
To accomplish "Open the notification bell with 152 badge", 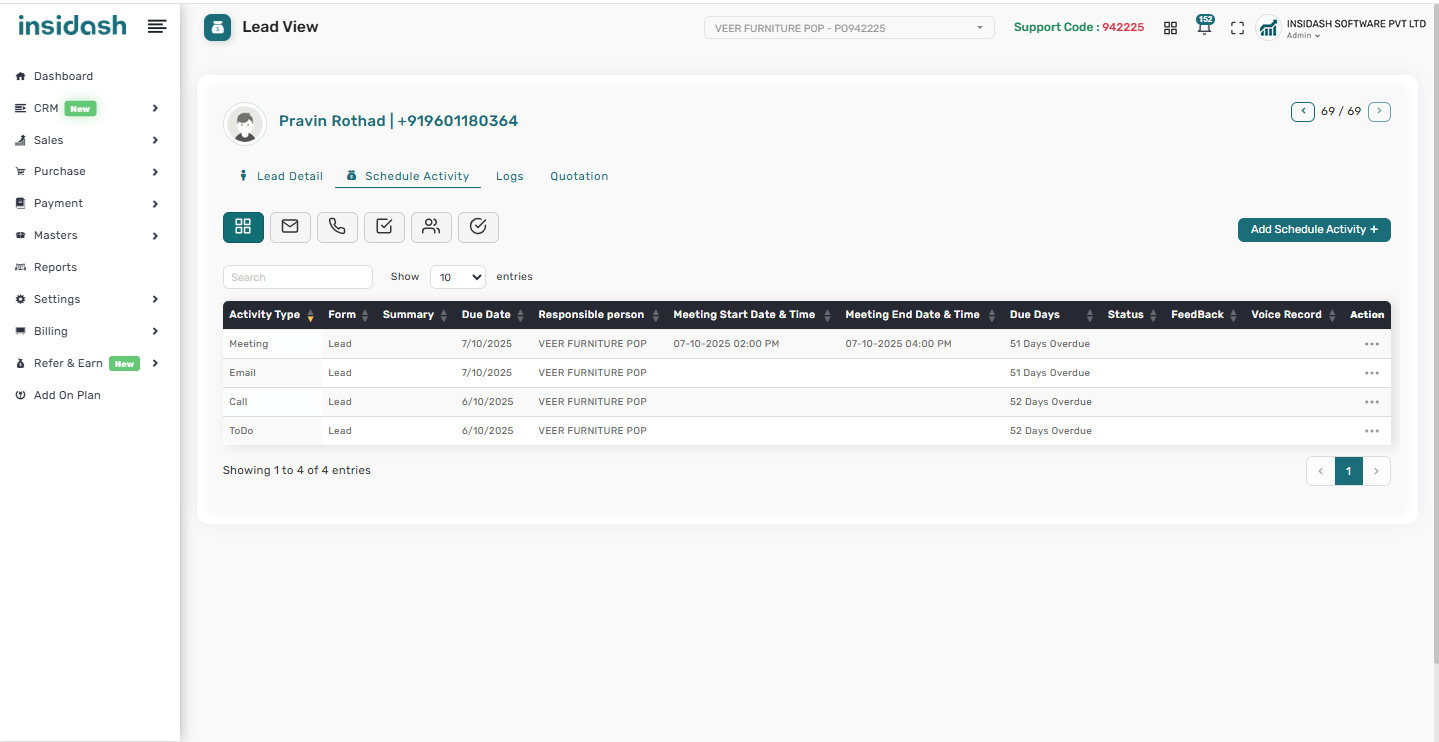I will pyautogui.click(x=1204, y=27).
